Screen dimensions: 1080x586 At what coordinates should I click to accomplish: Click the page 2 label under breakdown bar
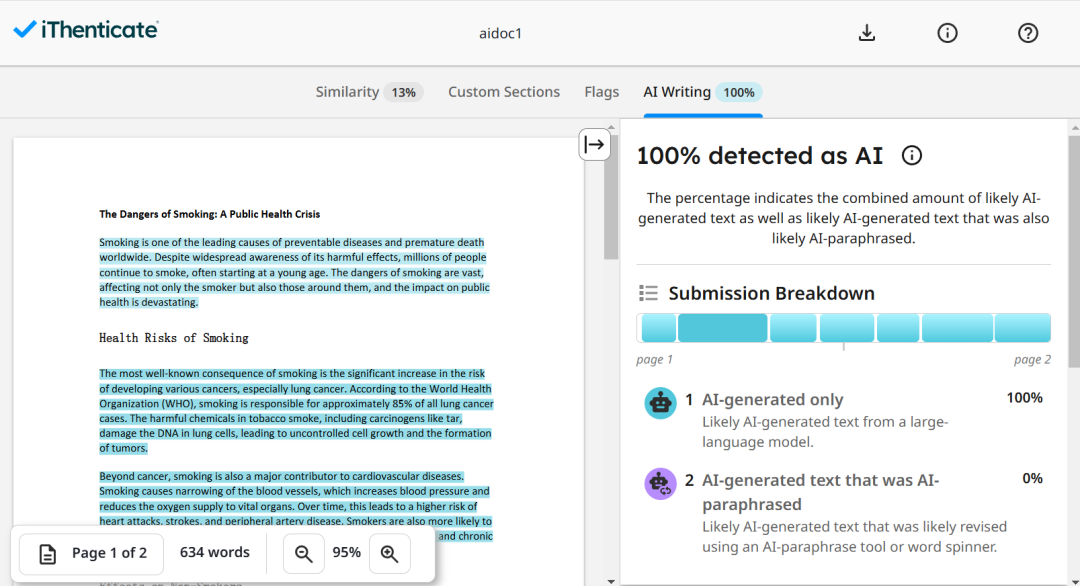point(1032,359)
